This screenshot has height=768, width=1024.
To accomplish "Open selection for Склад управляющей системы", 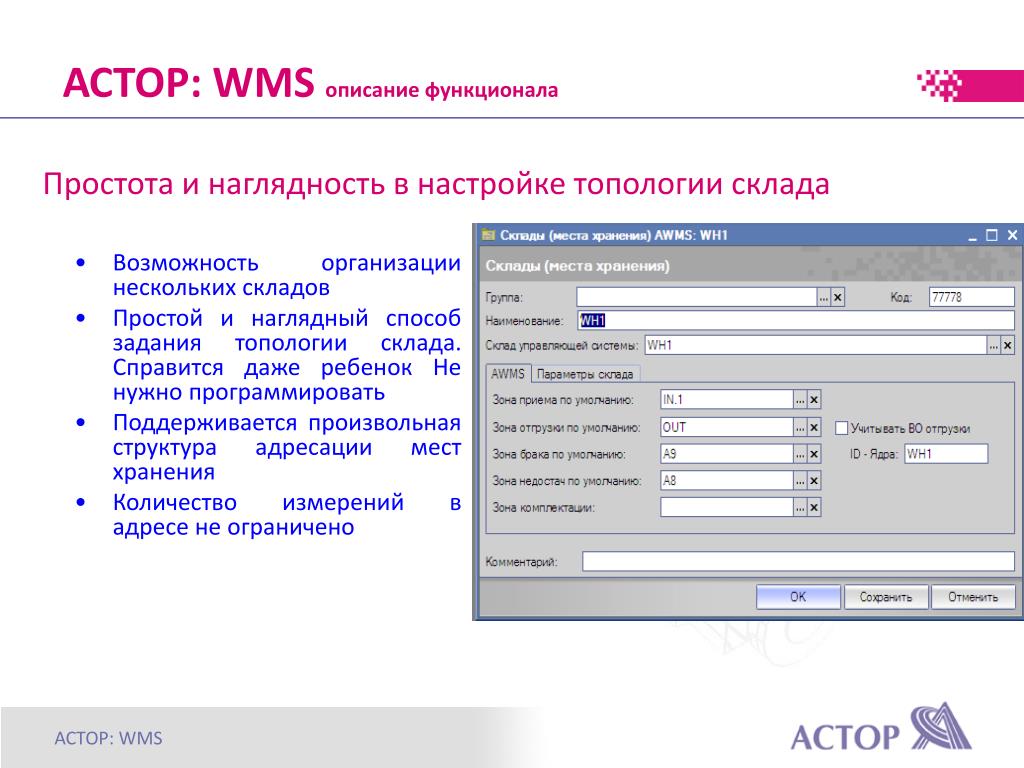I will tap(993, 345).
